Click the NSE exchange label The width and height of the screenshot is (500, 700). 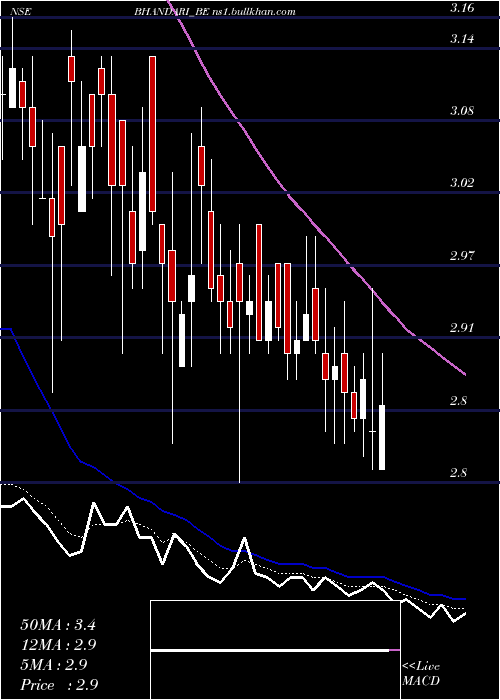(22, 12)
